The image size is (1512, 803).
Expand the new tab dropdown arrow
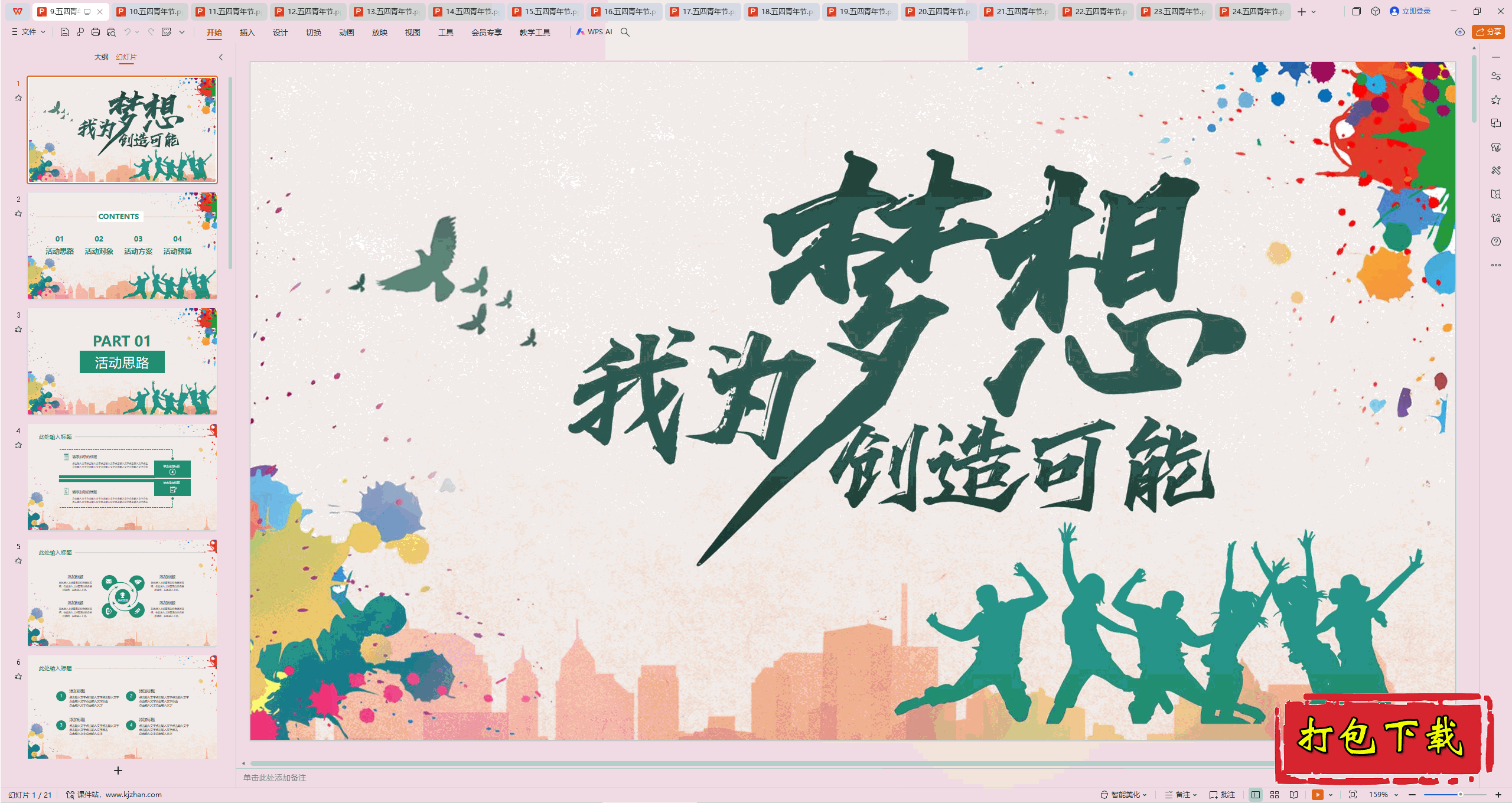click(1314, 12)
